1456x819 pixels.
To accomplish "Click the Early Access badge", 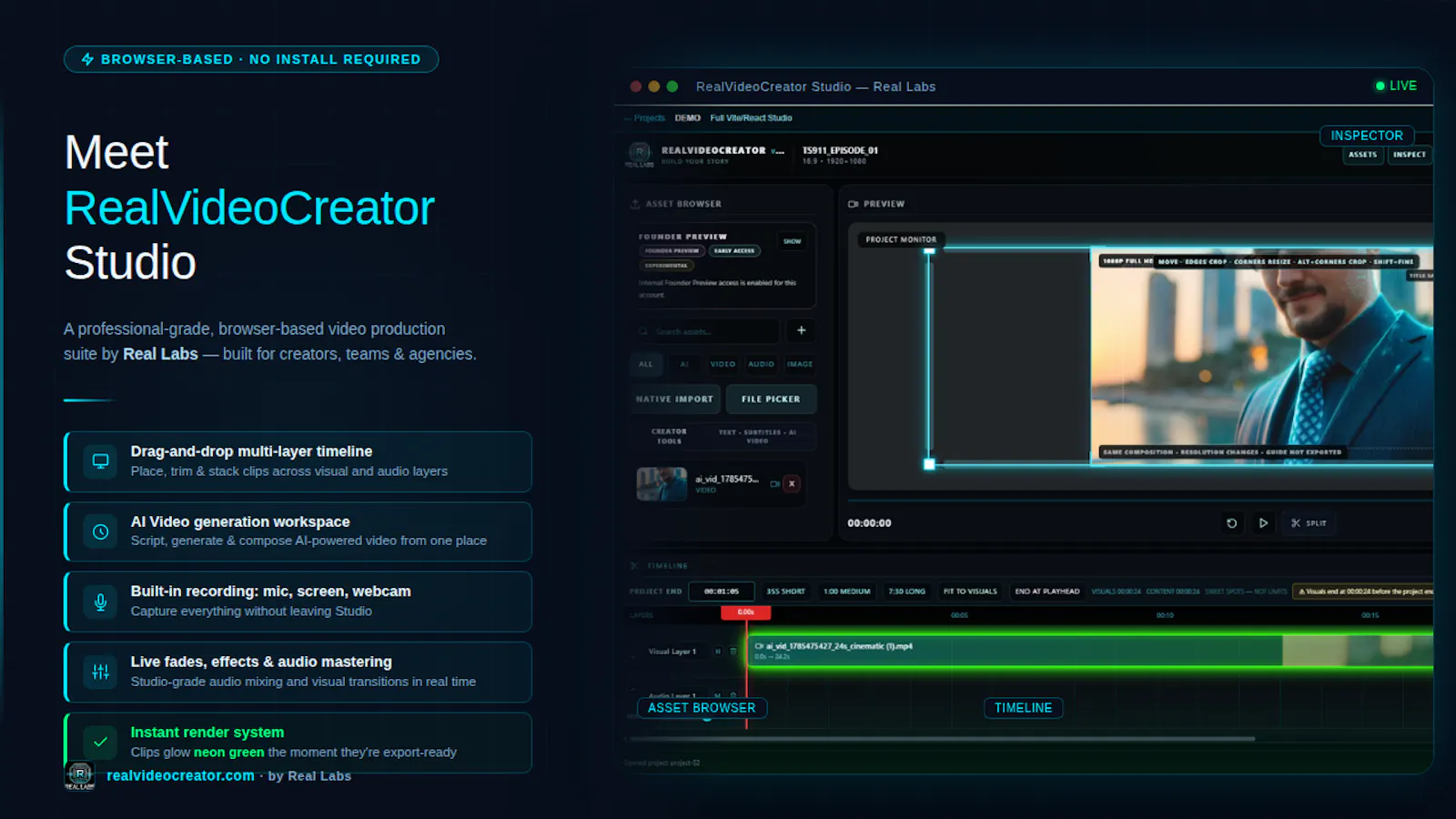I will (734, 251).
